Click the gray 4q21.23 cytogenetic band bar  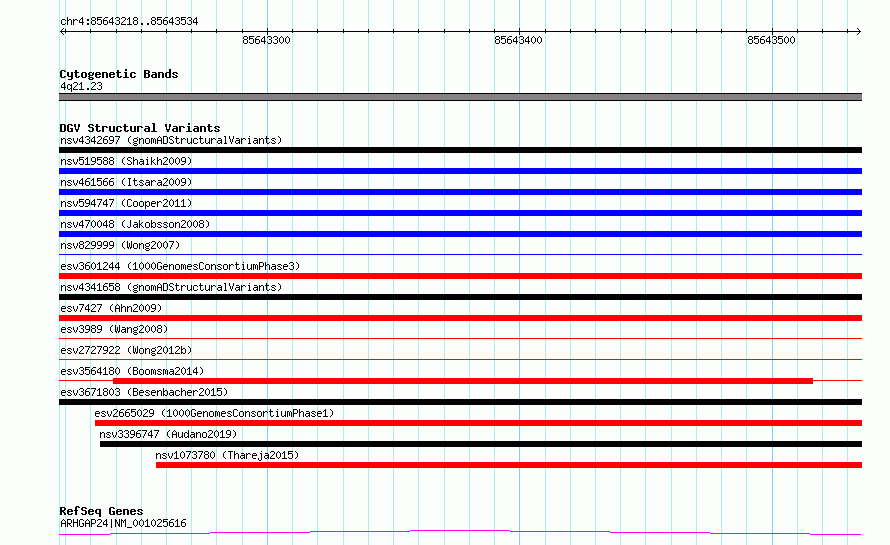(460, 97)
